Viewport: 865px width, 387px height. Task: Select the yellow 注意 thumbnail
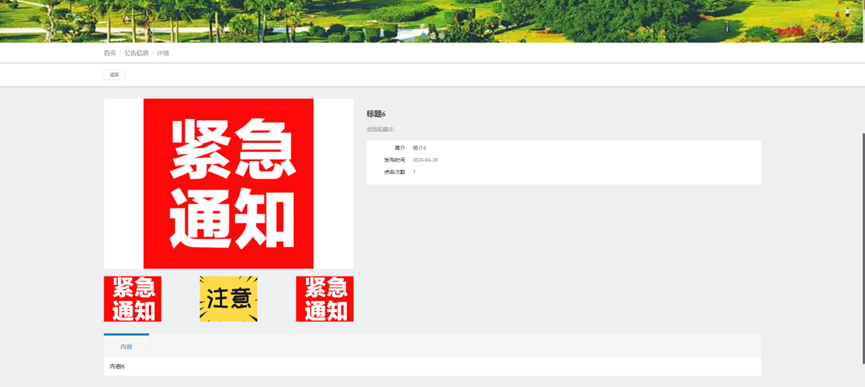[x=228, y=299]
